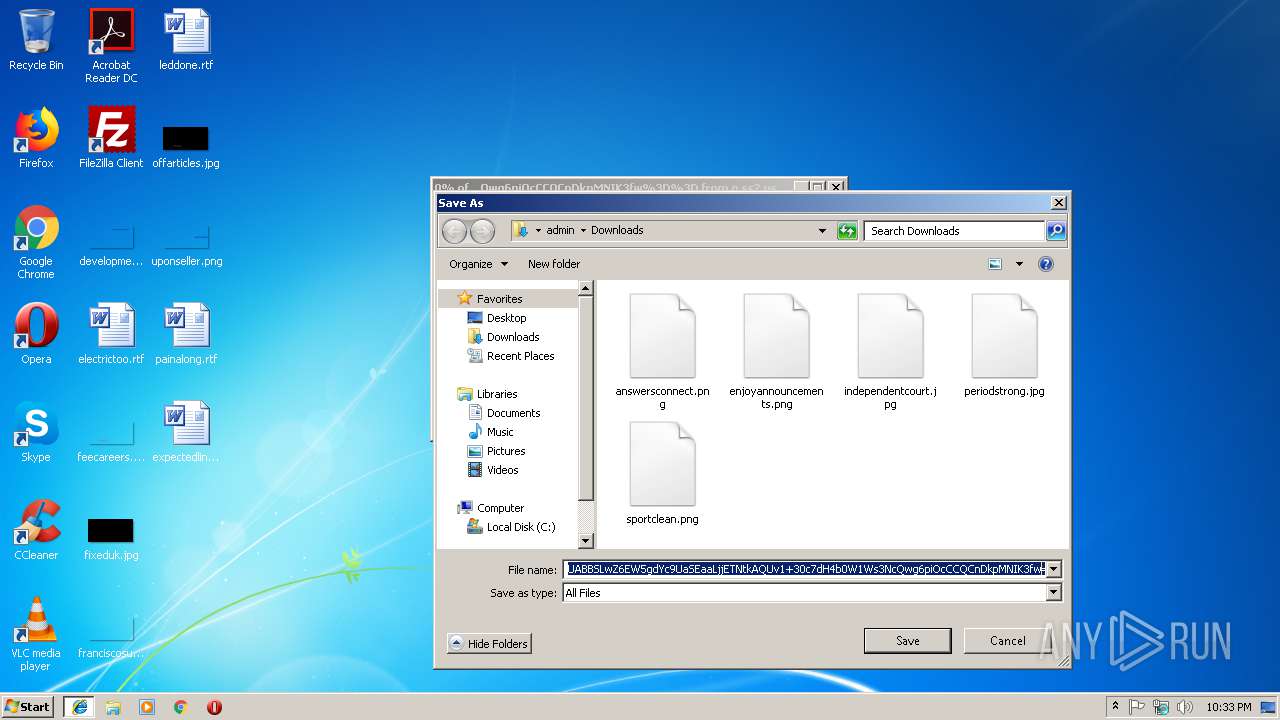Select Documents library
1280x720 pixels.
[x=513, y=413]
